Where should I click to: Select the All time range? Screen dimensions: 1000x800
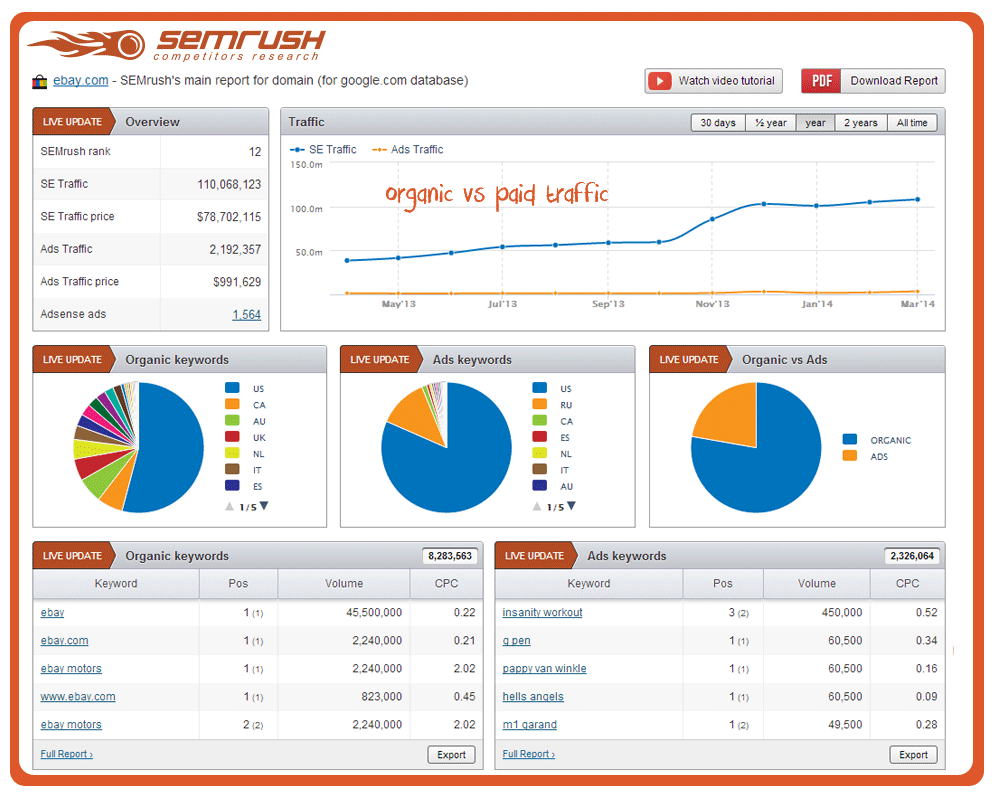(x=912, y=123)
